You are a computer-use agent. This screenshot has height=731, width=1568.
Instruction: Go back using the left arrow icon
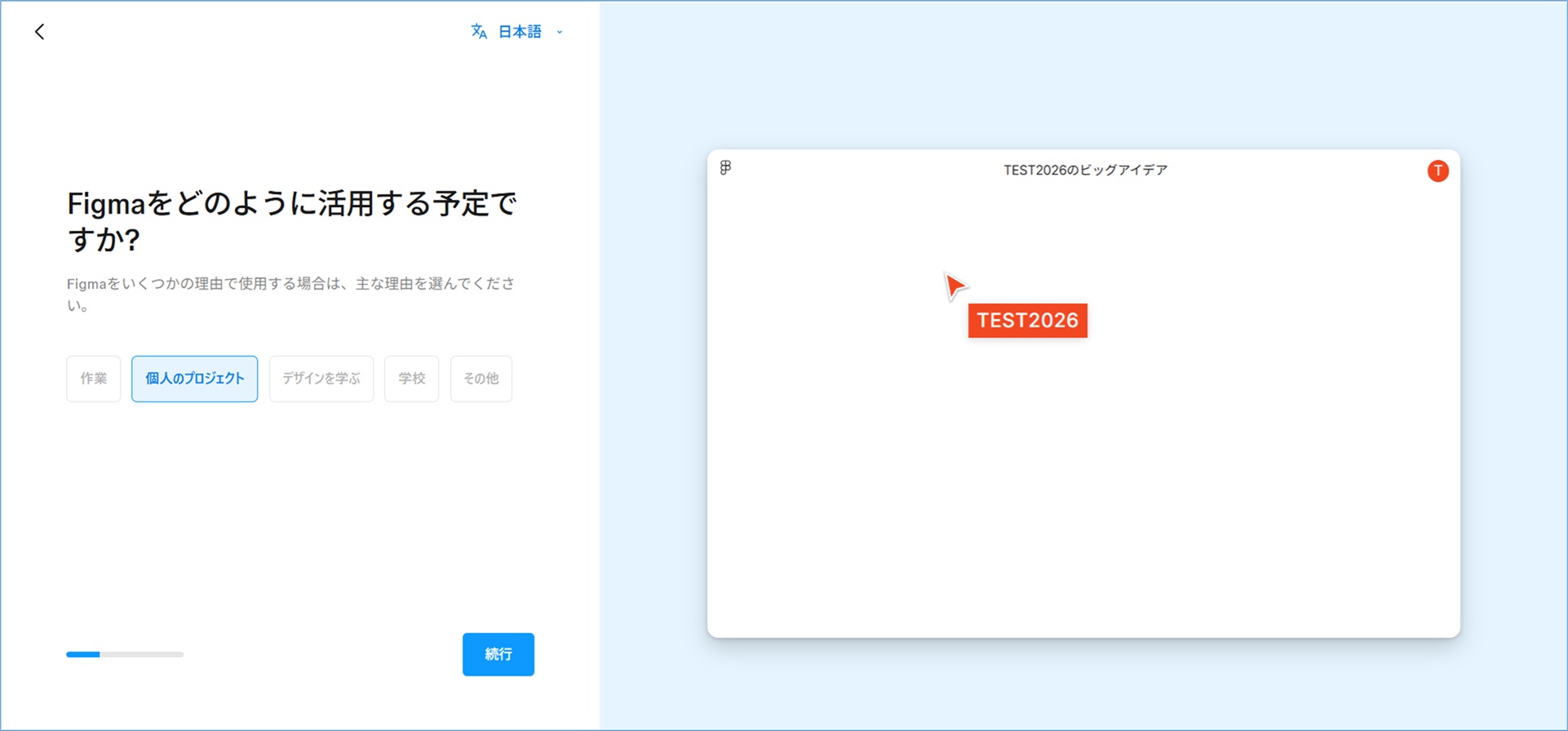(x=39, y=32)
